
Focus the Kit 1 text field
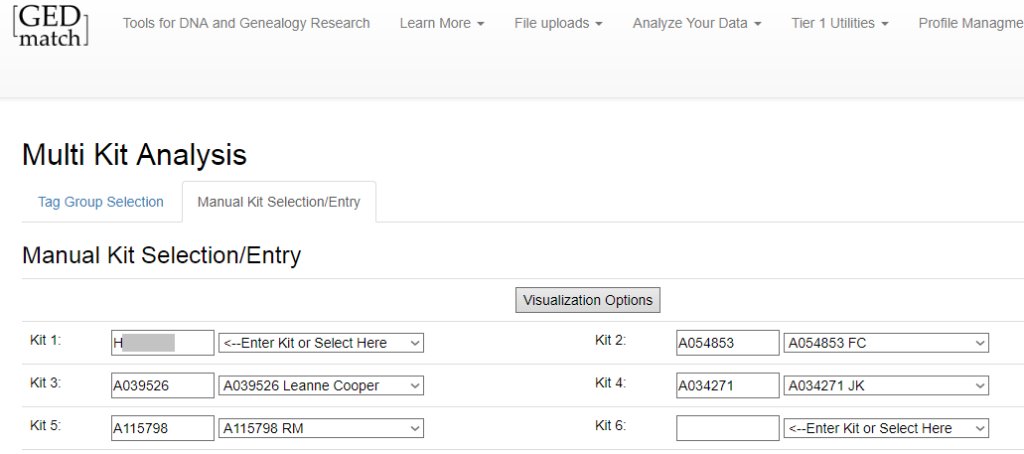tap(163, 343)
